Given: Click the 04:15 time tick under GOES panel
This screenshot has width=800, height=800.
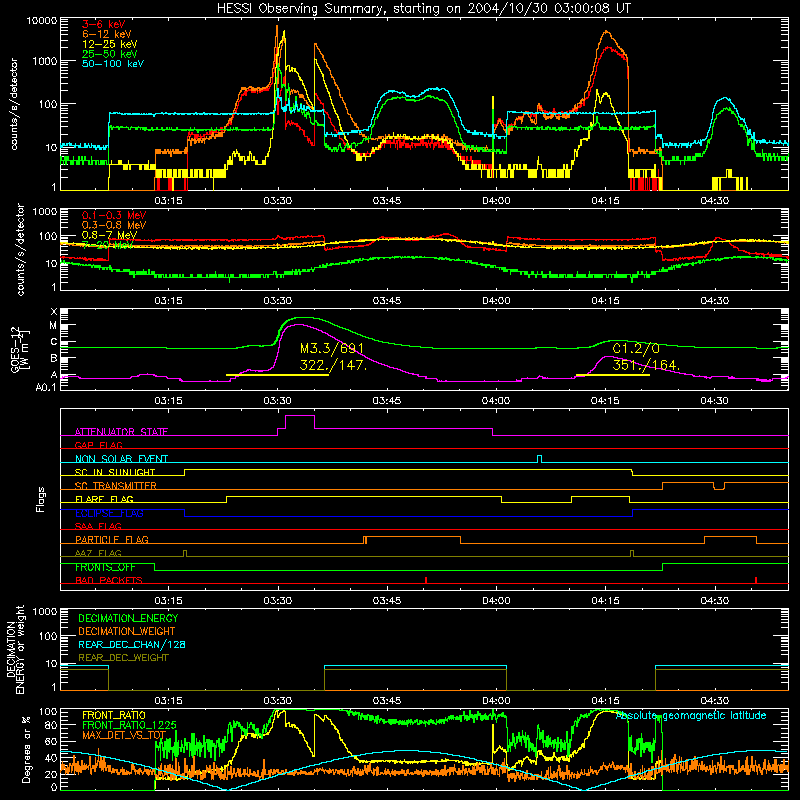Looking at the screenshot, I should (x=605, y=401).
